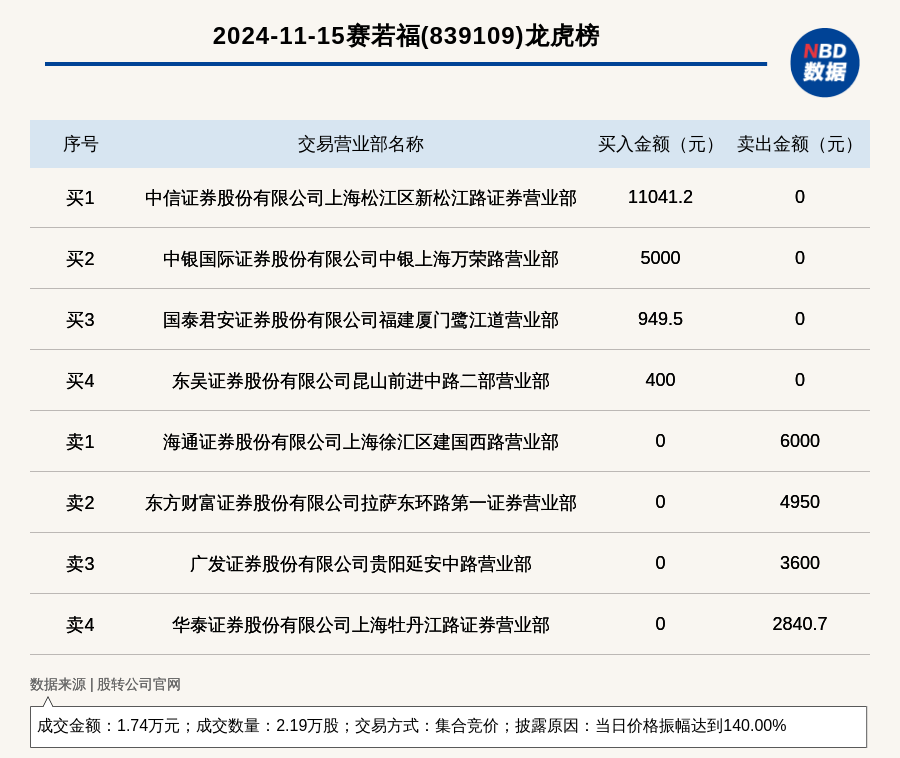Select the 买2 row label
This screenshot has width=900, height=758.
pos(80,259)
